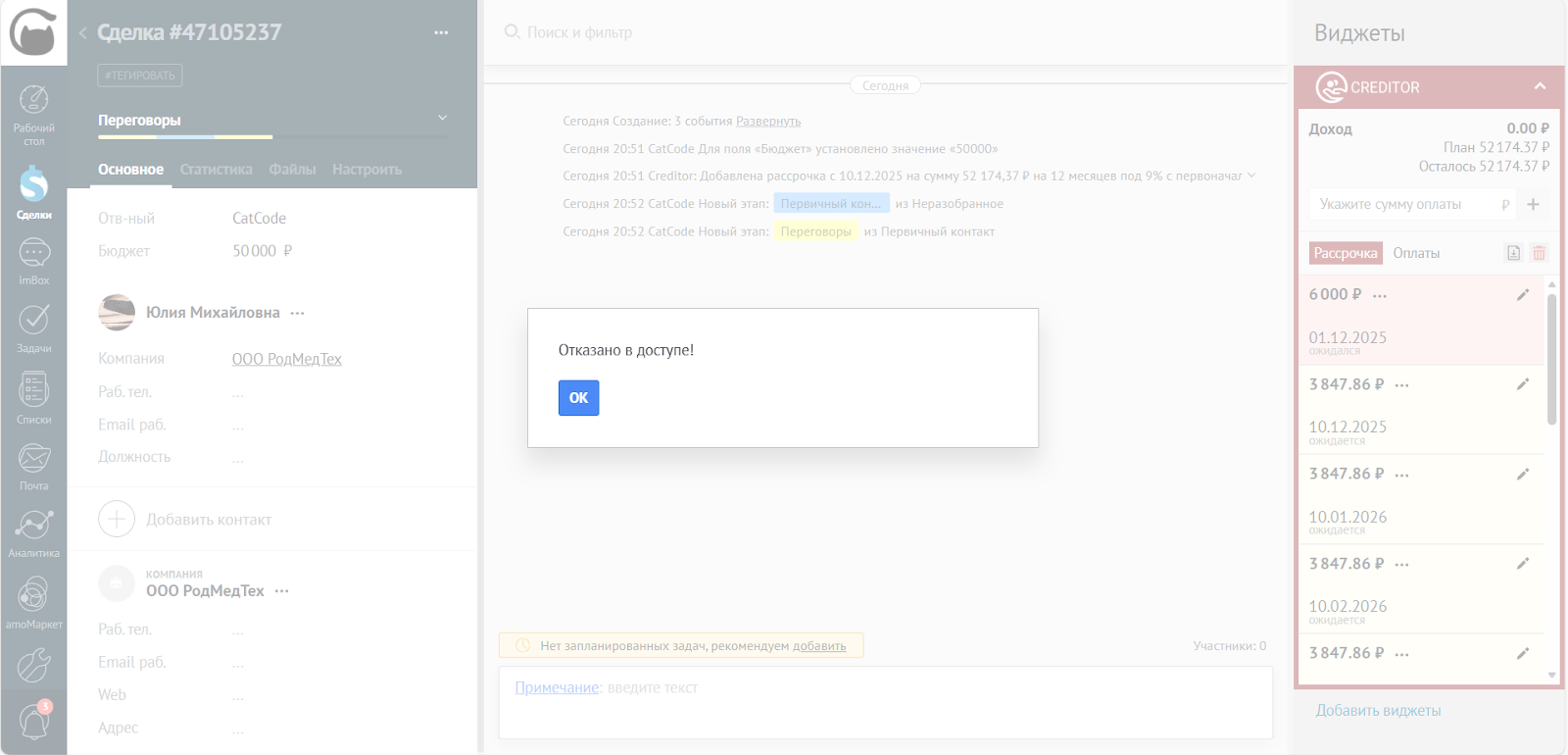The height and width of the screenshot is (755, 1568).
Task: Delete installment using trash icon
Action: (1539, 253)
